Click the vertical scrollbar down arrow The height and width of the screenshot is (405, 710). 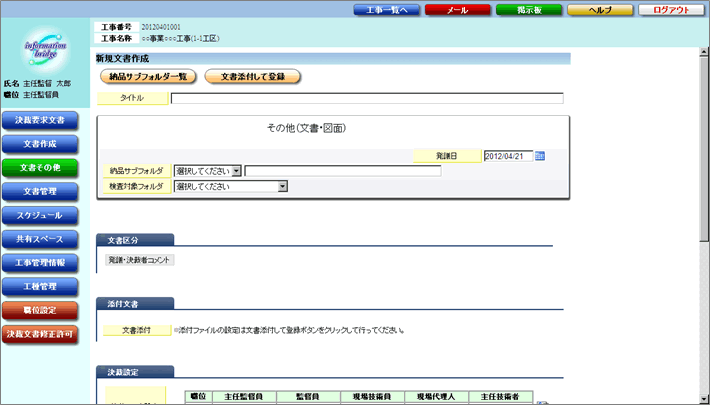[x=703, y=397]
